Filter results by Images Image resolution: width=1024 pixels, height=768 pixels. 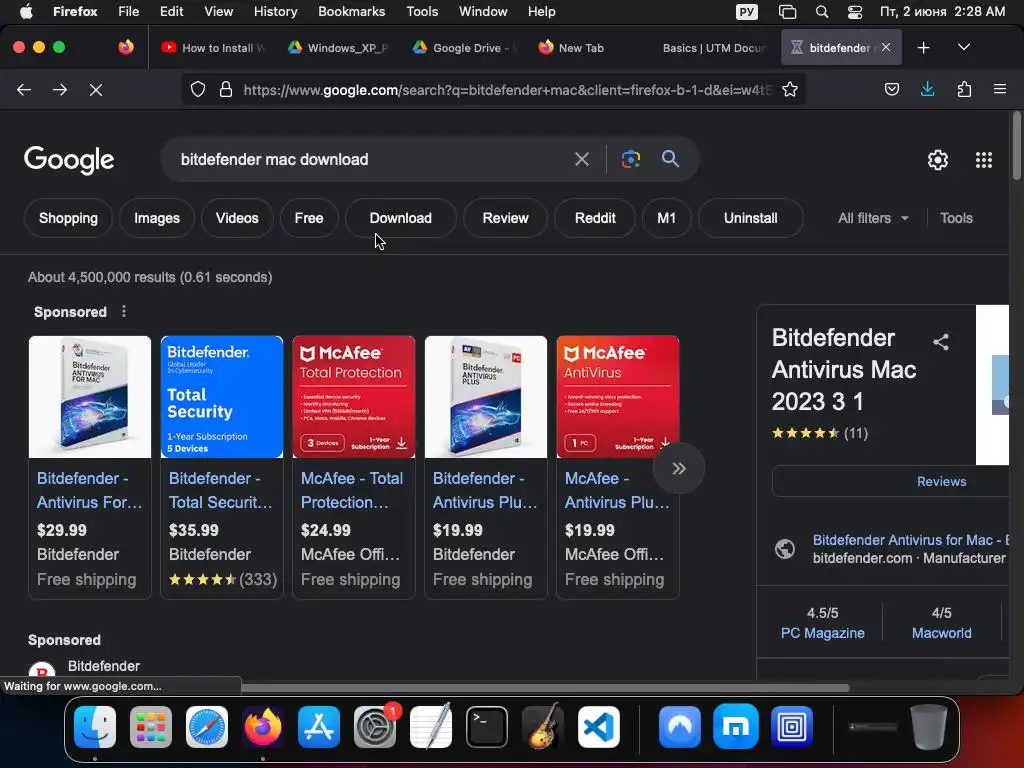pyautogui.click(x=157, y=218)
